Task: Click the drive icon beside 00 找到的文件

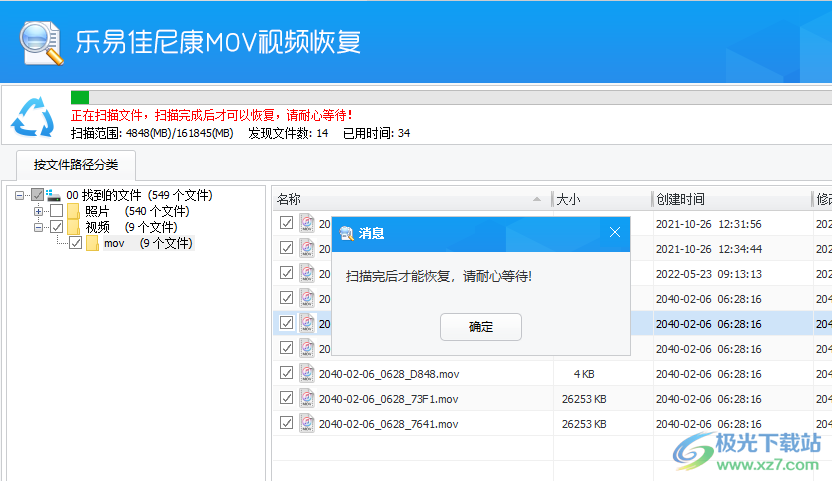Action: pos(53,195)
